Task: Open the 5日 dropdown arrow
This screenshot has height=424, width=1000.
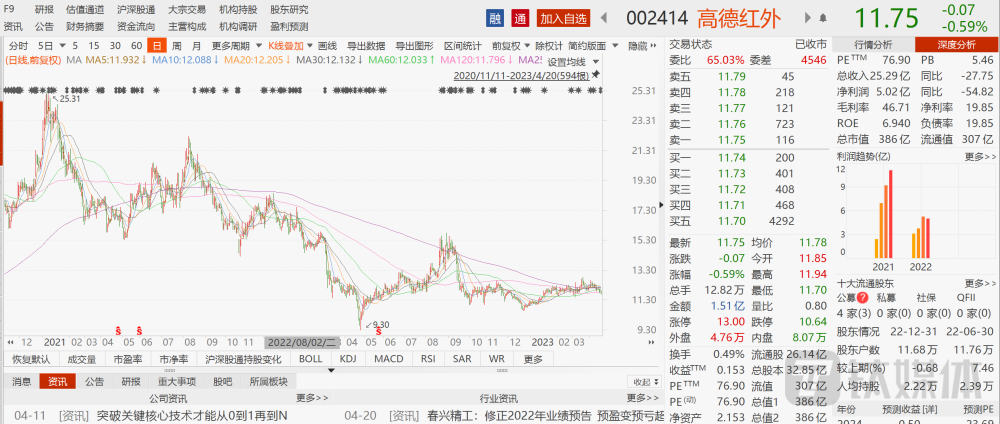Action: (x=62, y=46)
